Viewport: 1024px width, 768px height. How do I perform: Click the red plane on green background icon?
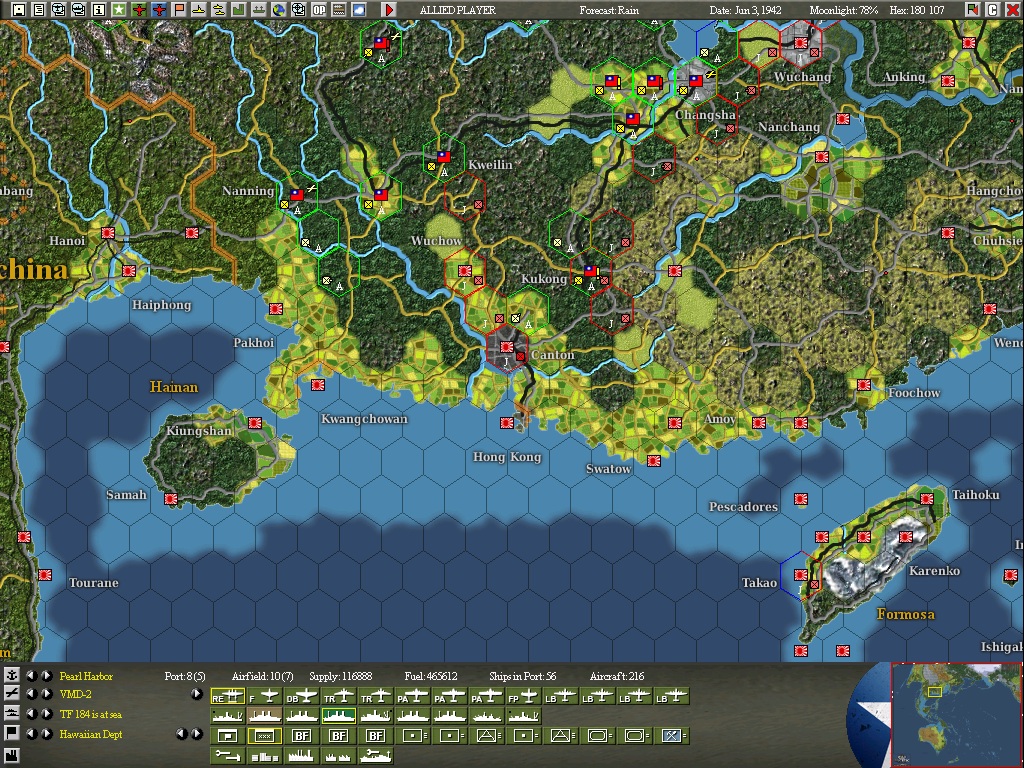click(139, 10)
